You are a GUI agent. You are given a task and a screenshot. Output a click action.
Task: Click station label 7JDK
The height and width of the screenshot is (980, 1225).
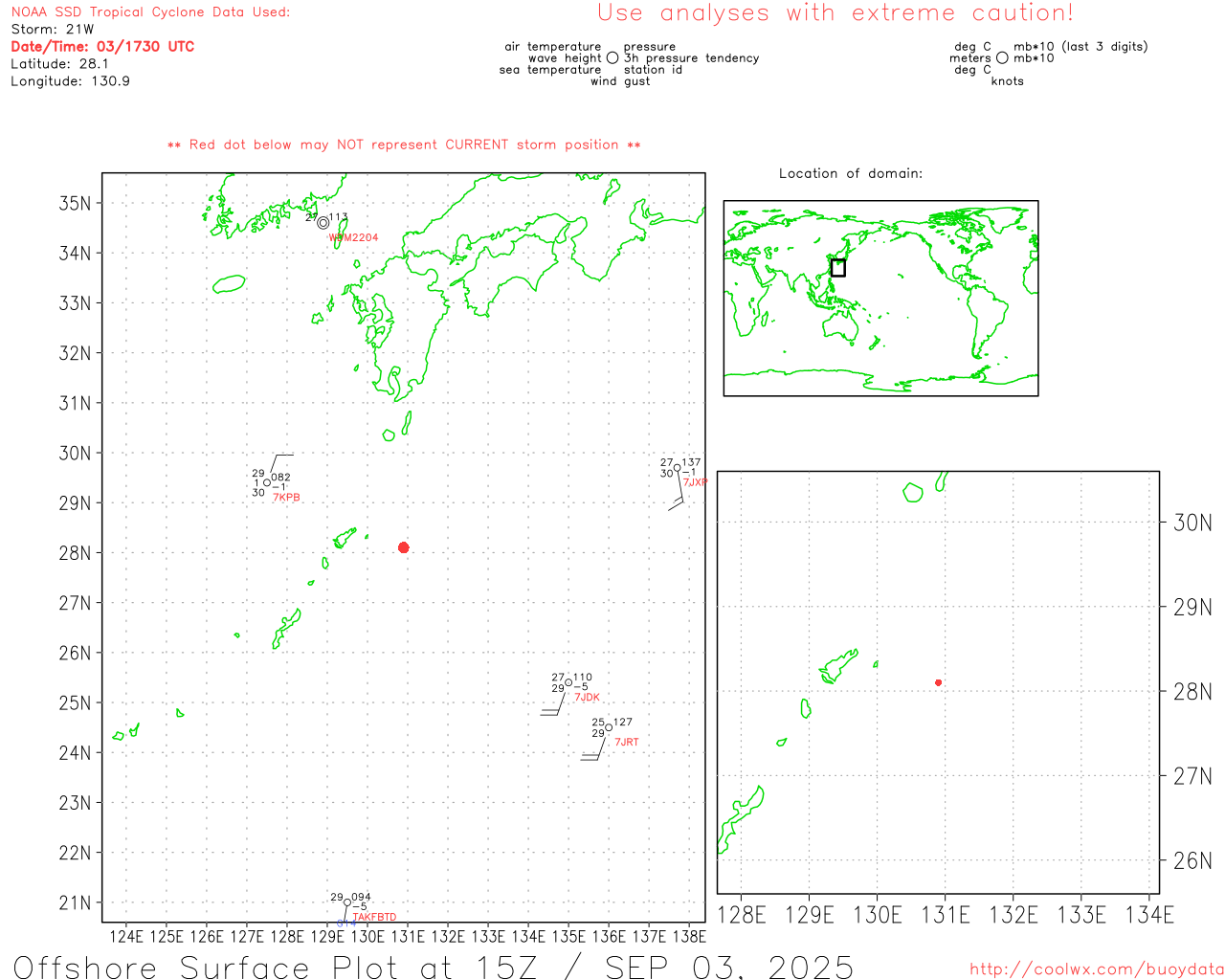click(x=587, y=698)
